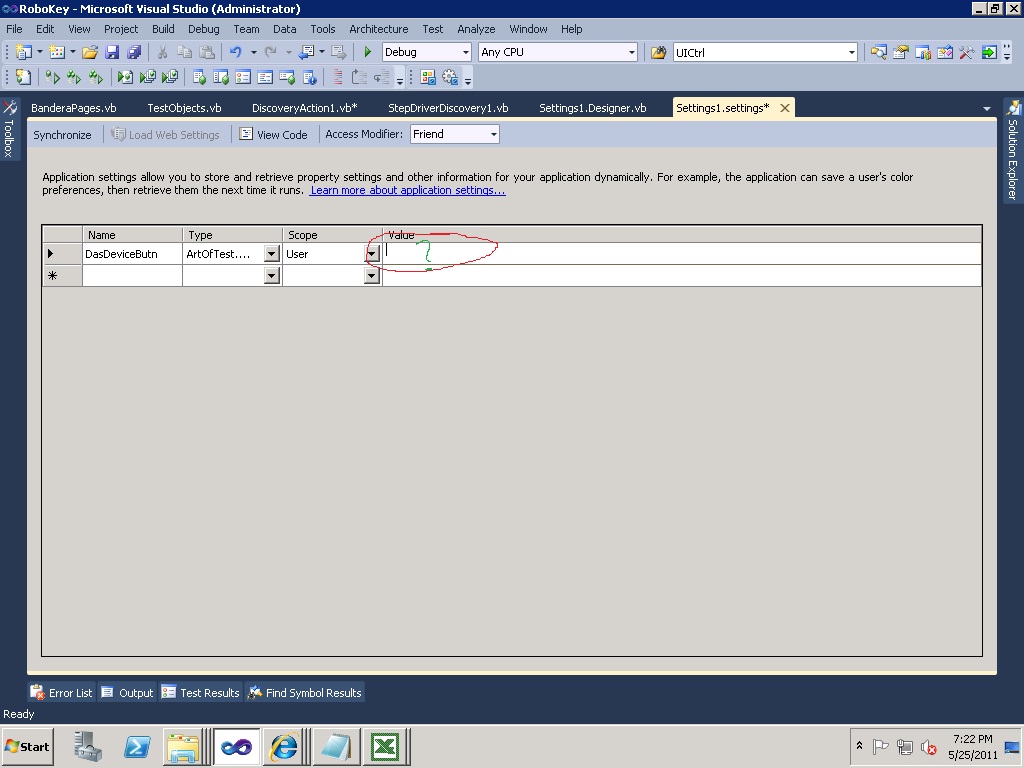Click the empty Name cell in new row
Image resolution: width=1024 pixels, height=768 pixels.
pos(132,276)
